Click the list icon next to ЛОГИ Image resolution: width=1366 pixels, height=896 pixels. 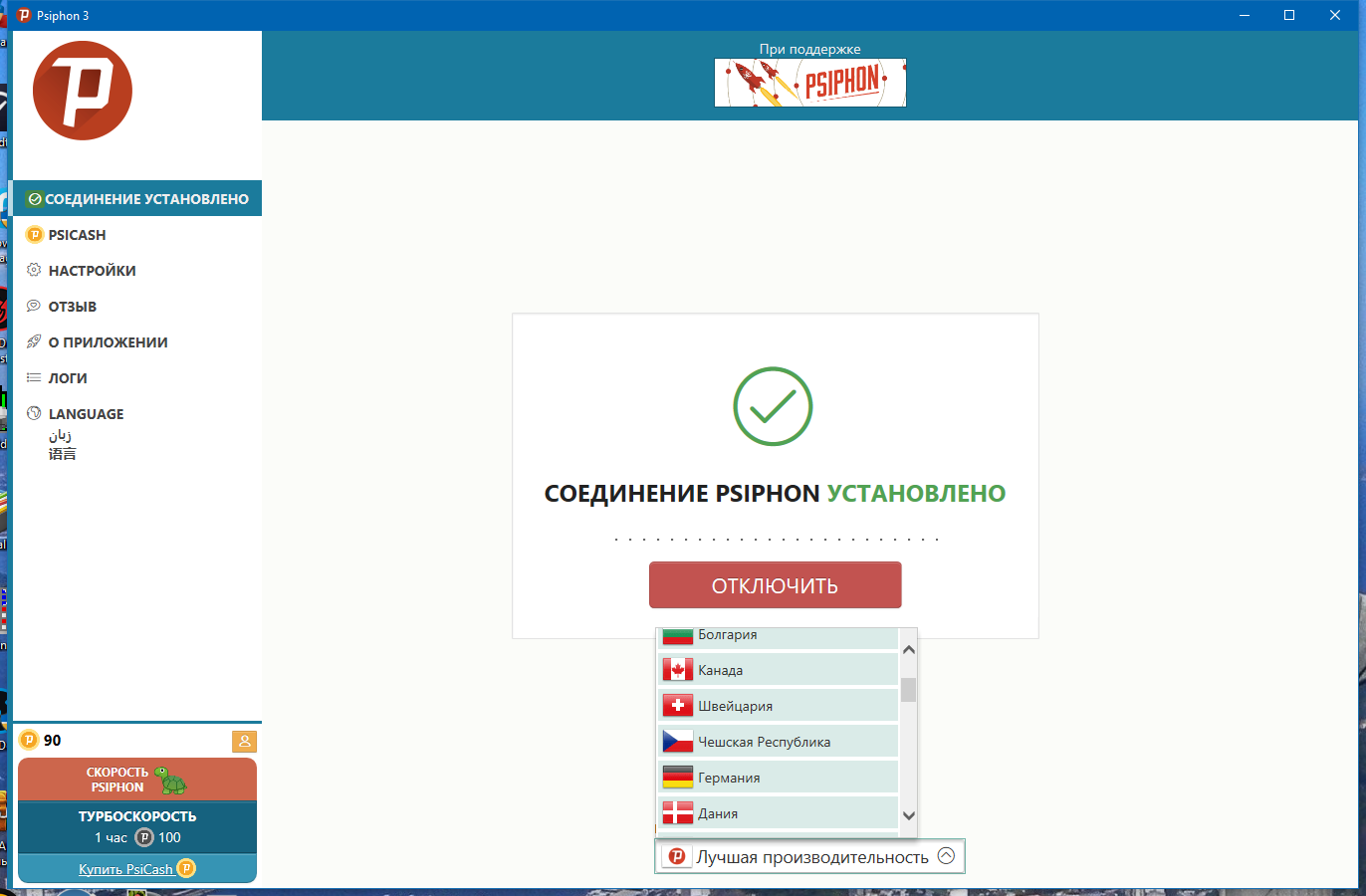pos(34,377)
